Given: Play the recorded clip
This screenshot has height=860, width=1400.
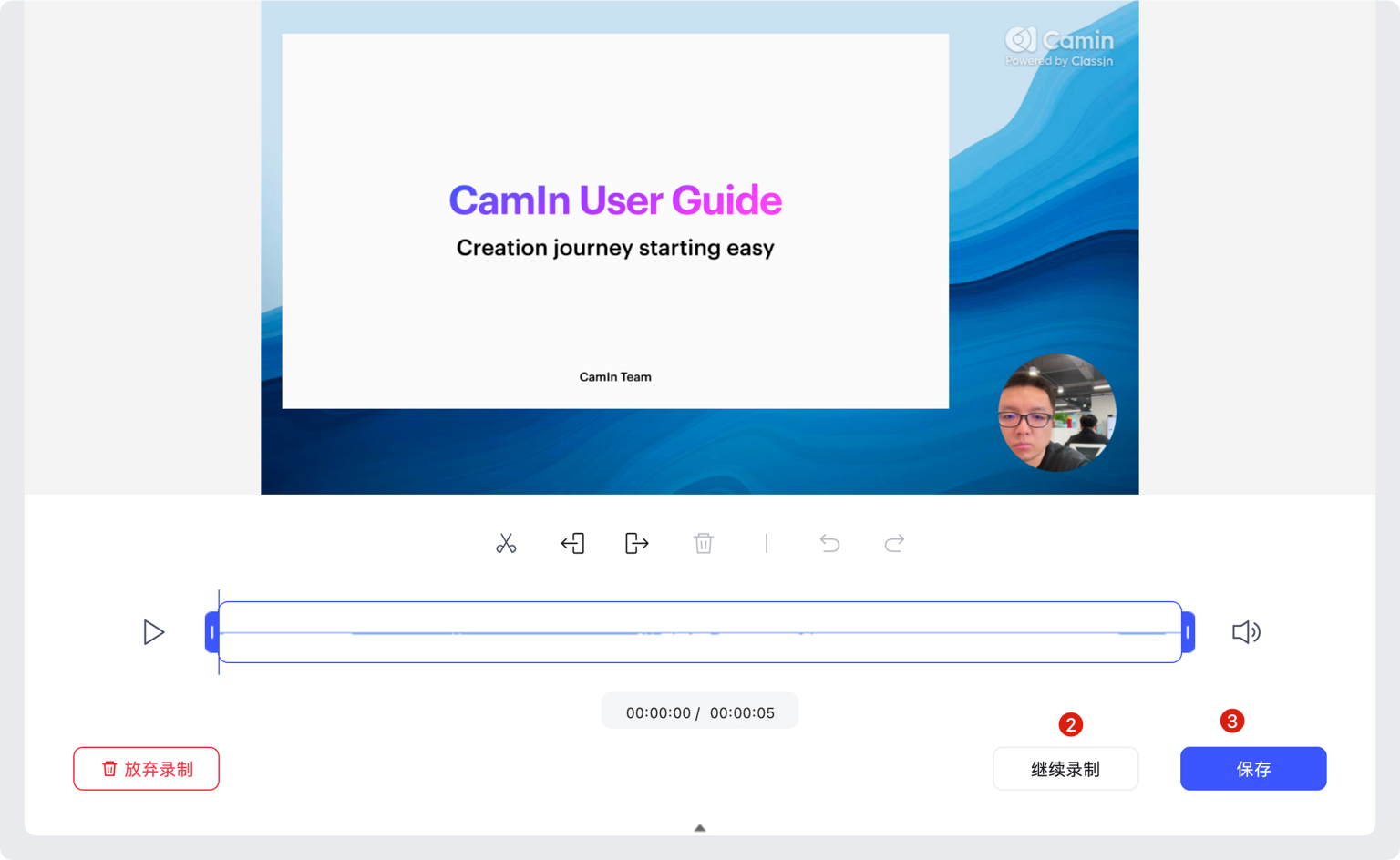Looking at the screenshot, I should [154, 632].
